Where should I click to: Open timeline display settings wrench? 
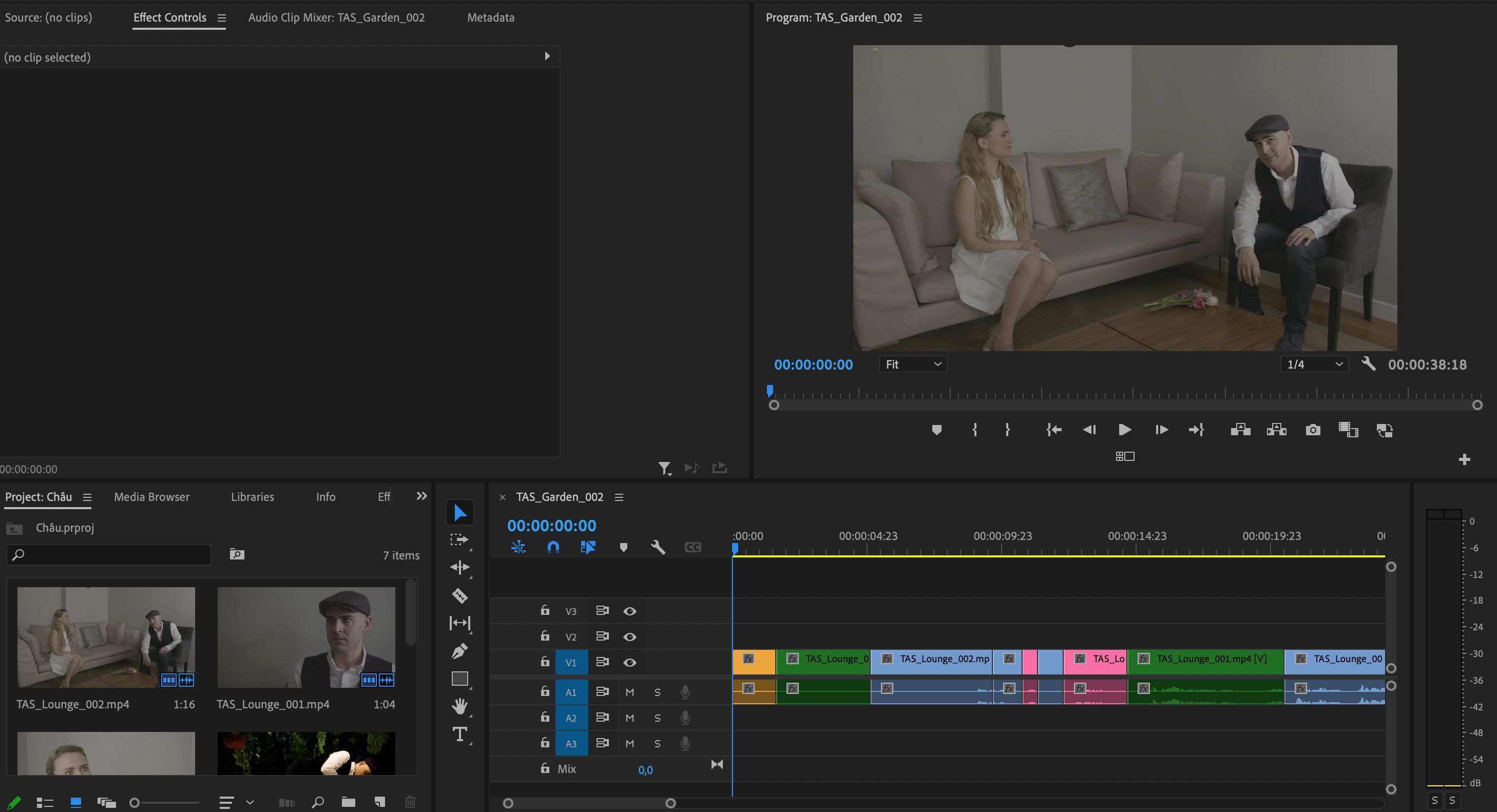(x=658, y=547)
